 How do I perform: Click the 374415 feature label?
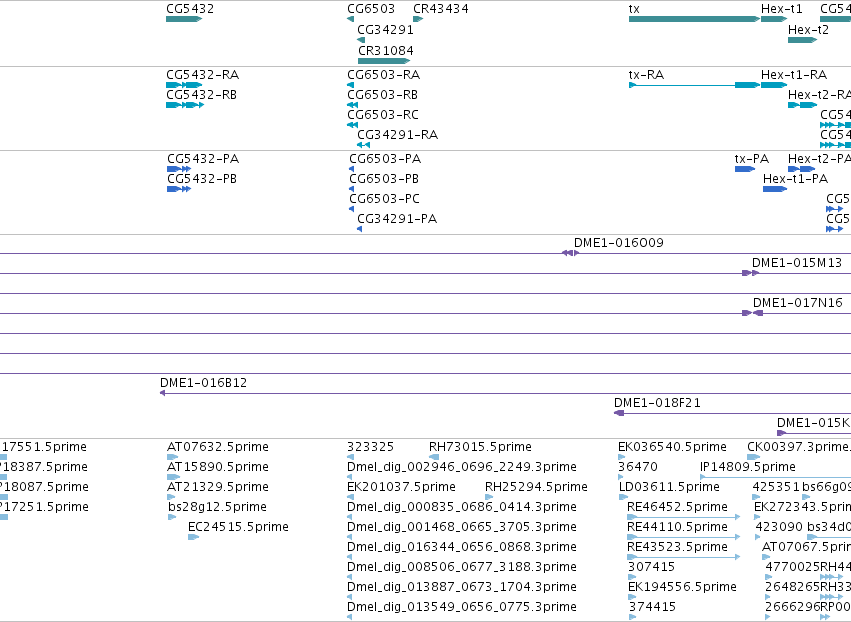pyautogui.click(x=652, y=607)
